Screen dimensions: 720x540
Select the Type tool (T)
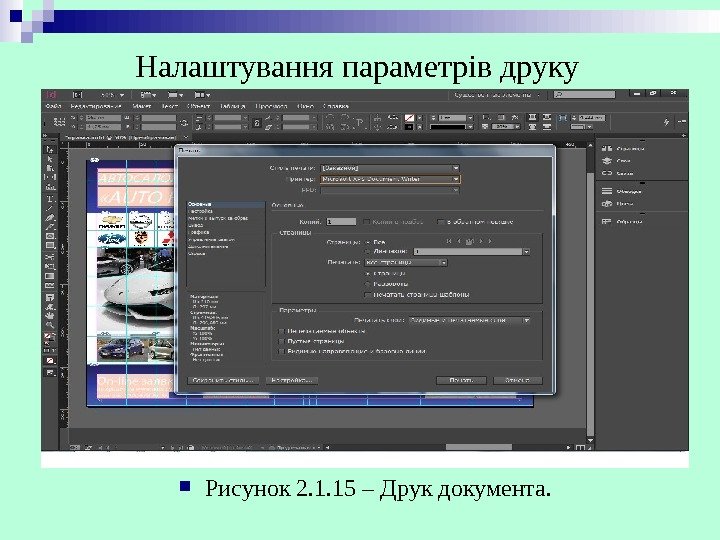50,198
